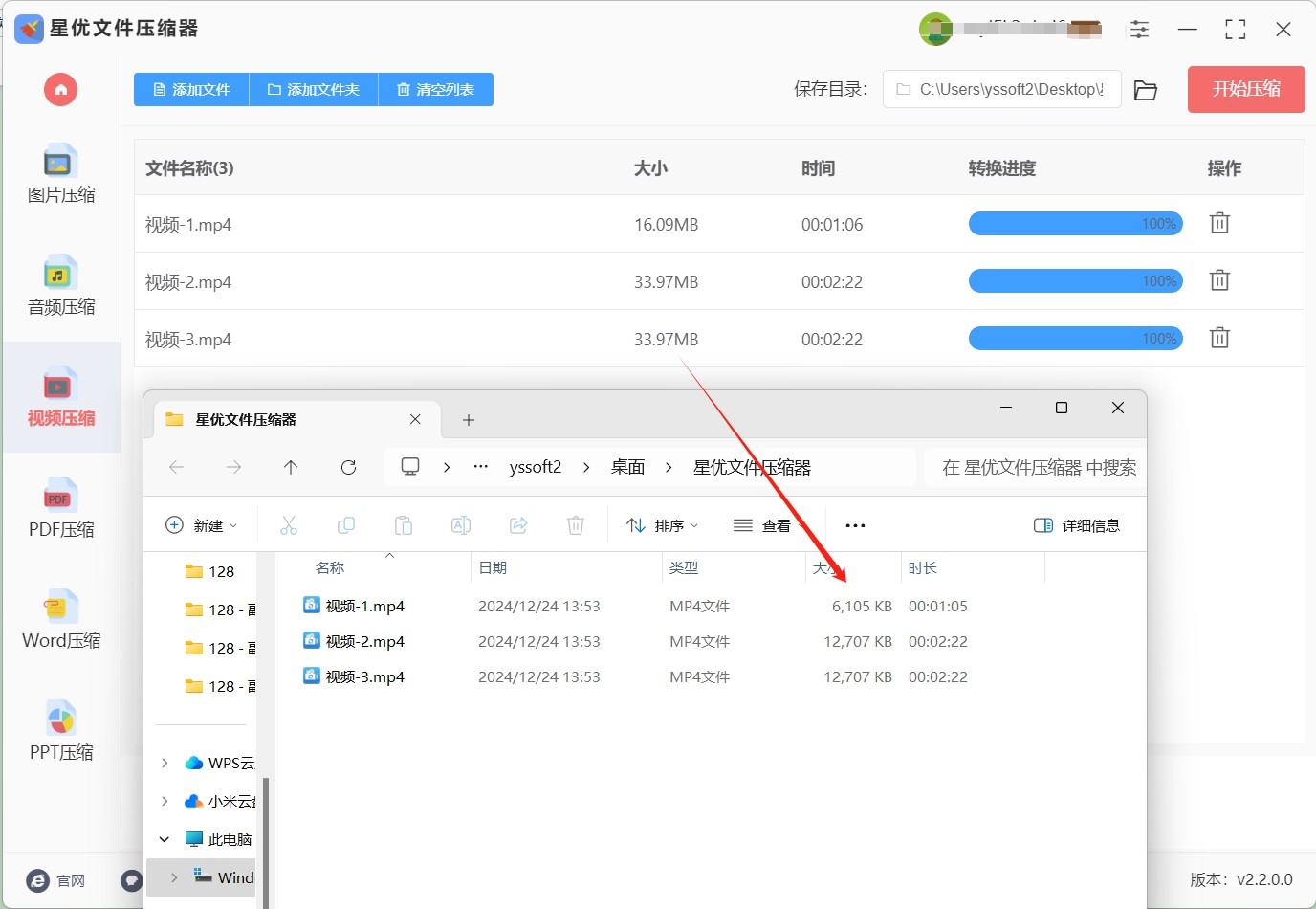Screen dimensions: 1316x909
Task: Click the 添加文件 button
Action: pos(191,90)
